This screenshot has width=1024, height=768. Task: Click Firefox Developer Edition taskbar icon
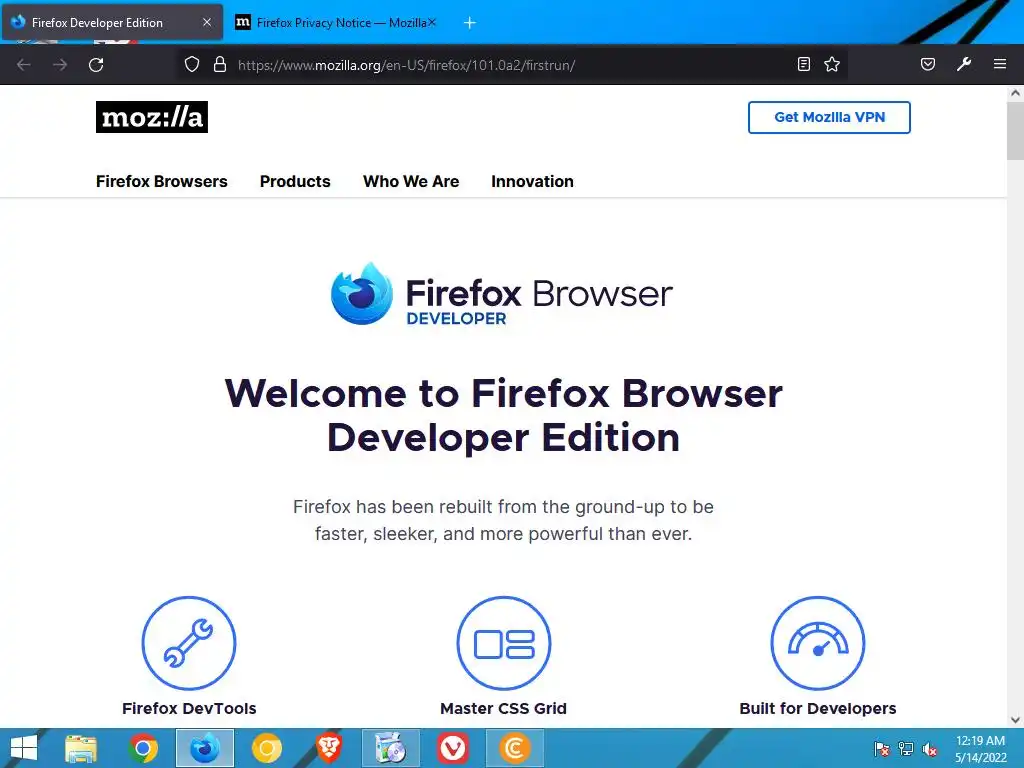coord(205,748)
